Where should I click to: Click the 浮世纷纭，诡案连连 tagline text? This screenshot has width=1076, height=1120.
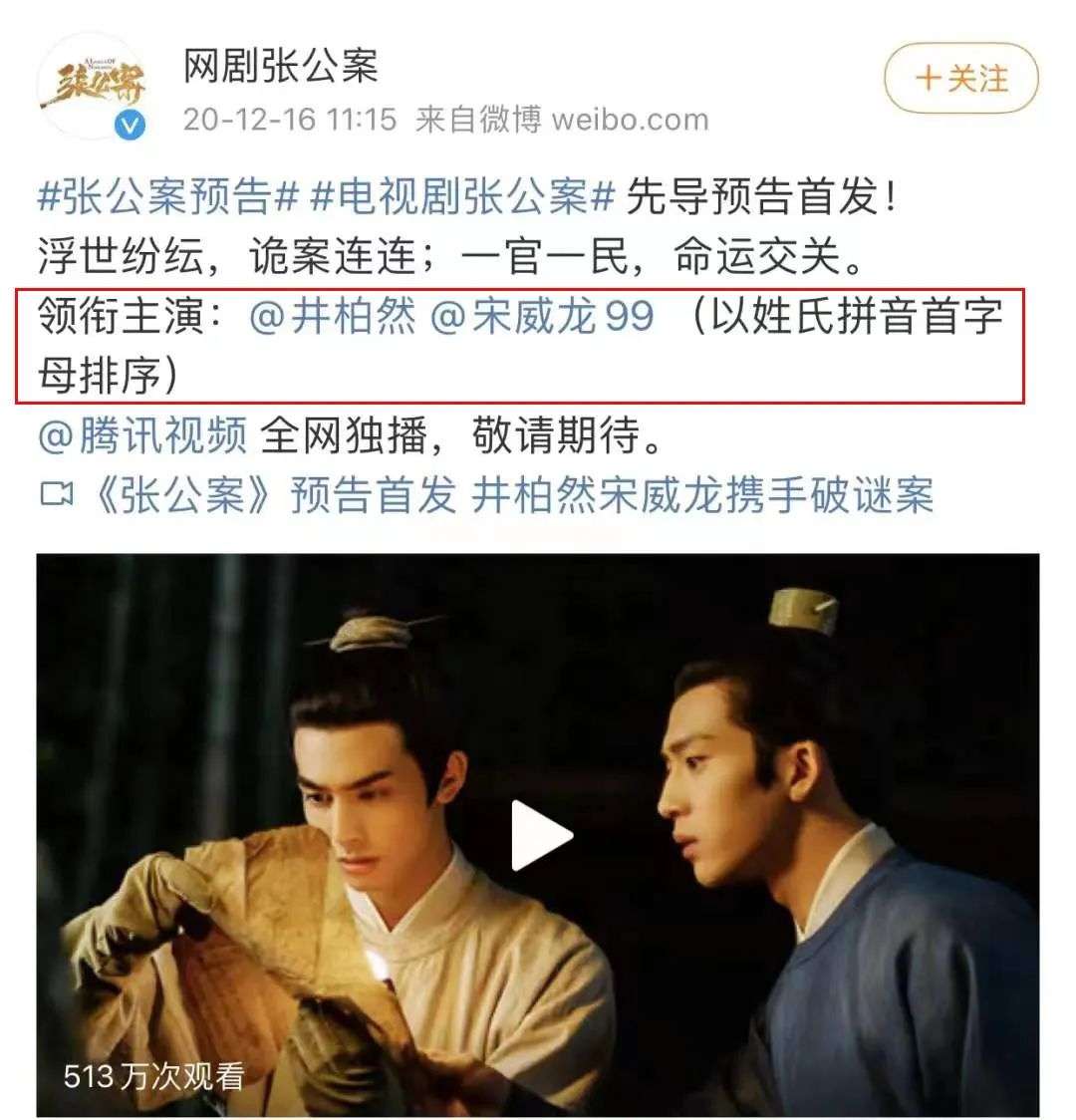pyautogui.click(x=227, y=256)
